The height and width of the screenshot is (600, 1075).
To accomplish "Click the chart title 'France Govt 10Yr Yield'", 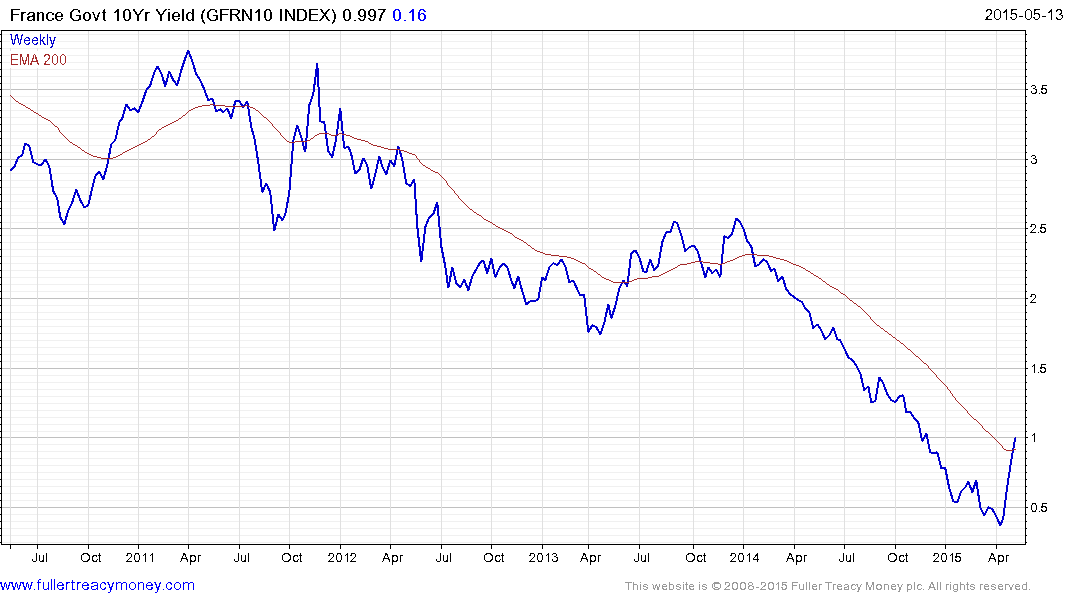I will coord(103,15).
